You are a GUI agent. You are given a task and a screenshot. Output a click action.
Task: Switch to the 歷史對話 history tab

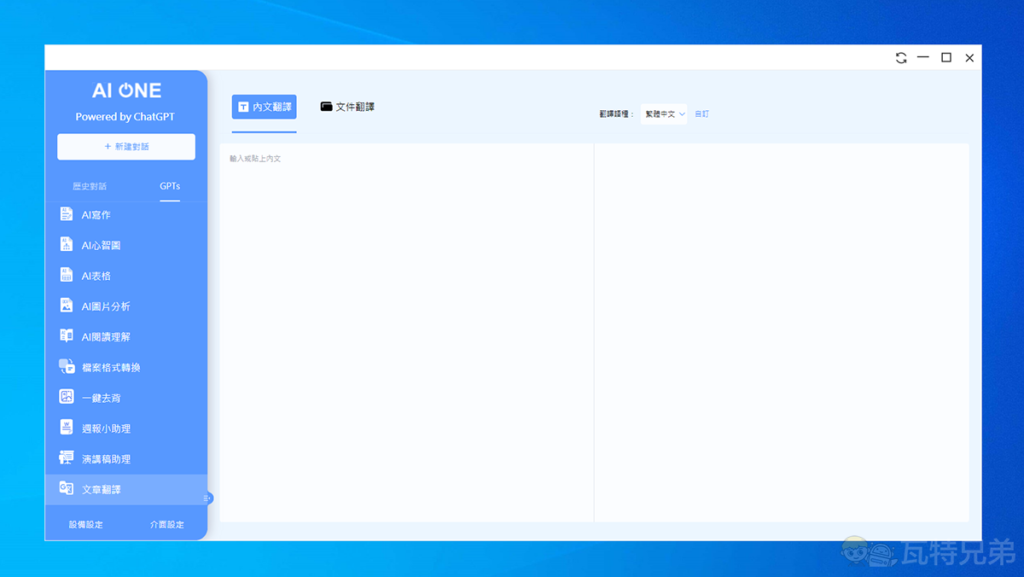[x=89, y=186]
